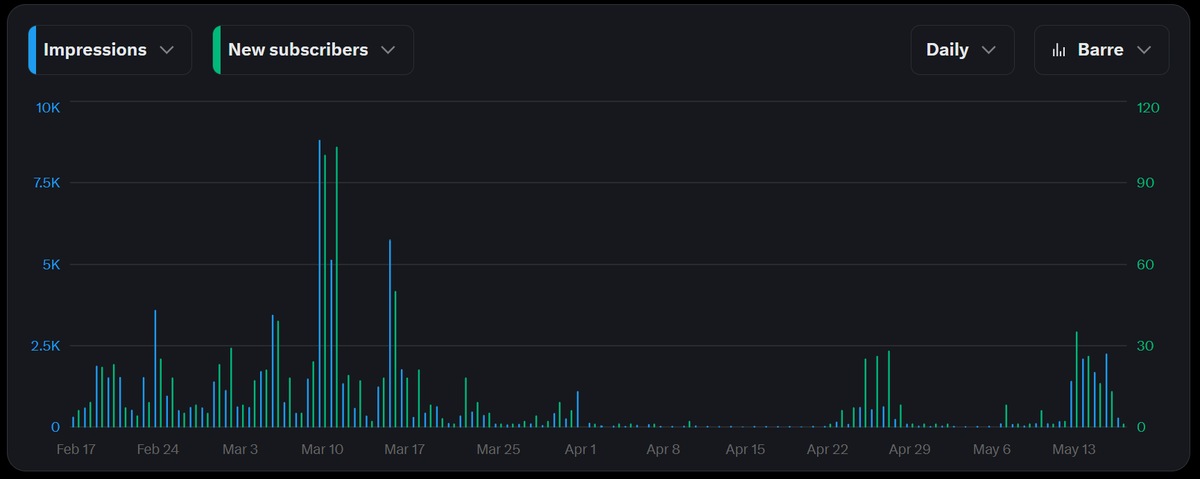Click the "120" right axis label

coord(1148,108)
